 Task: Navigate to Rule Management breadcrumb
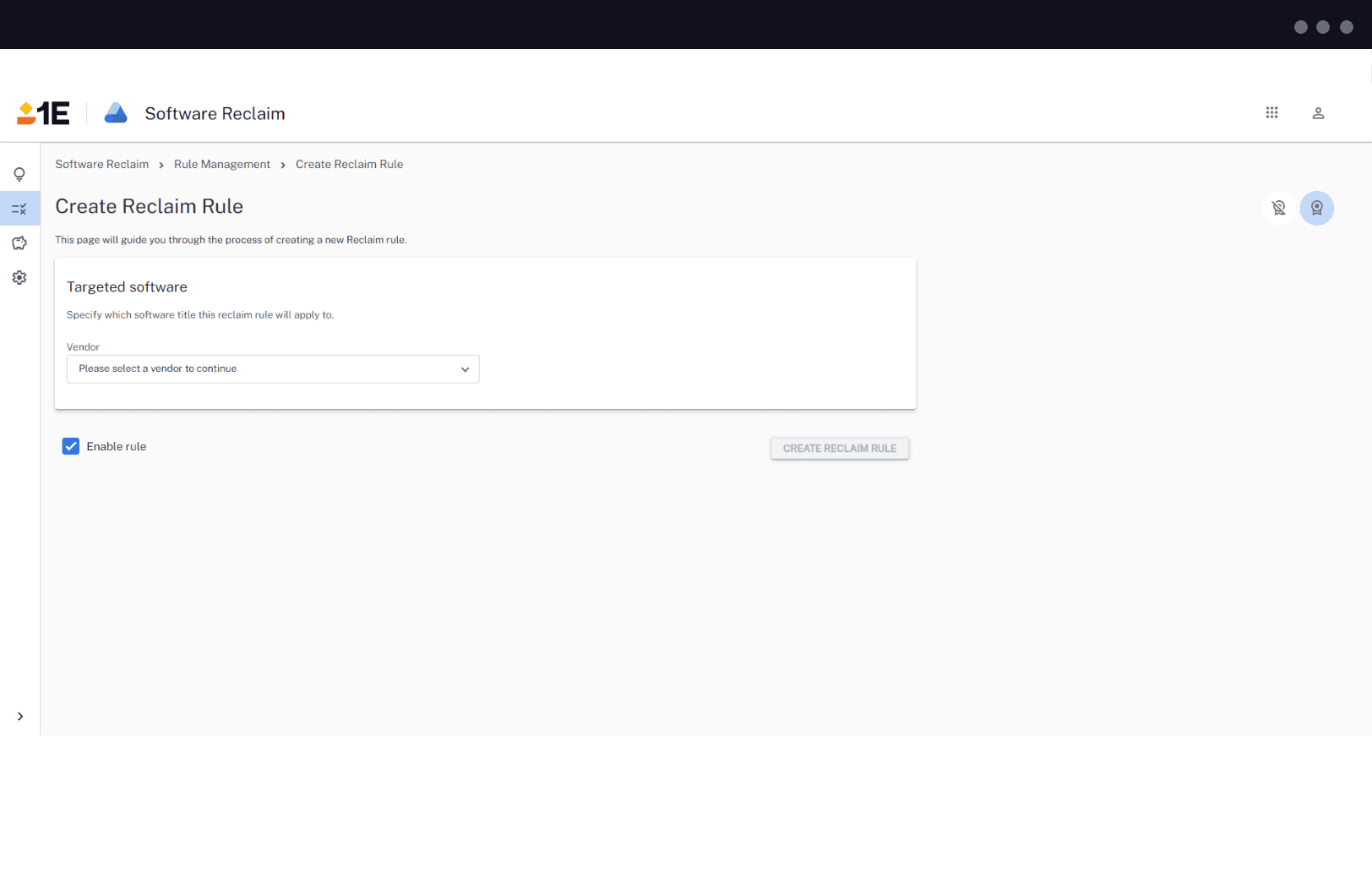222,165
